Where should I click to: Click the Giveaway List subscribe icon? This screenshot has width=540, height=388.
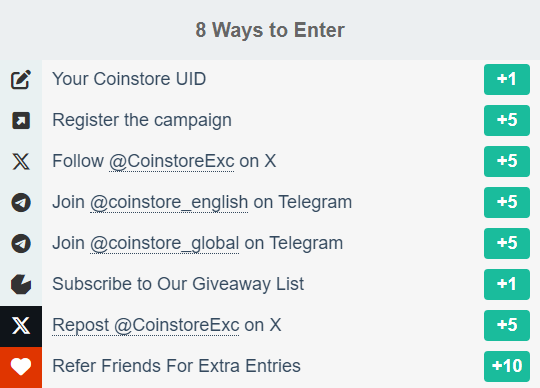[21, 284]
